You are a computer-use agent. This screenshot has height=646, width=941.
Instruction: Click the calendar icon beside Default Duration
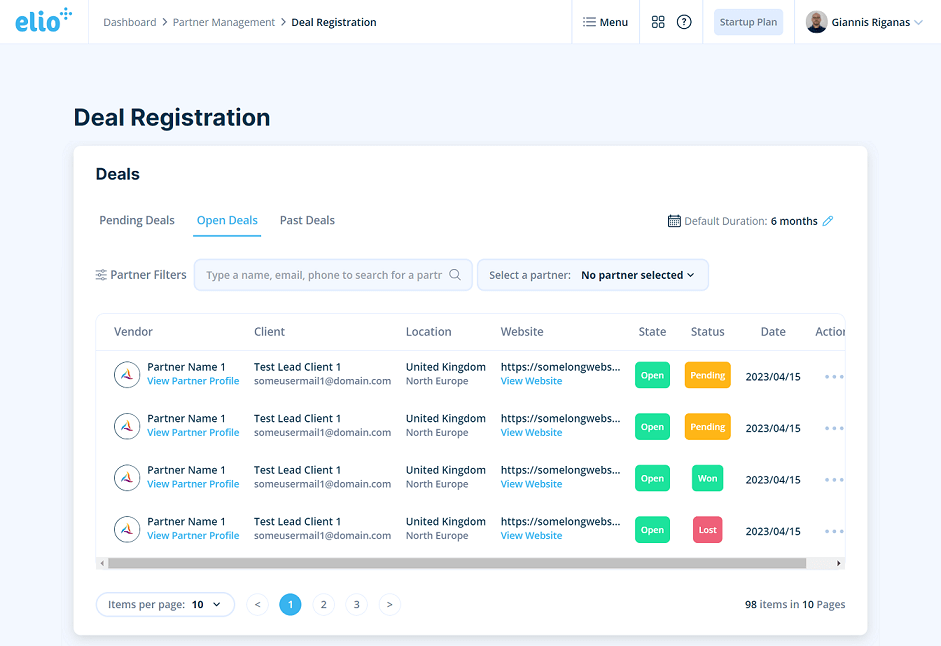pyautogui.click(x=674, y=221)
